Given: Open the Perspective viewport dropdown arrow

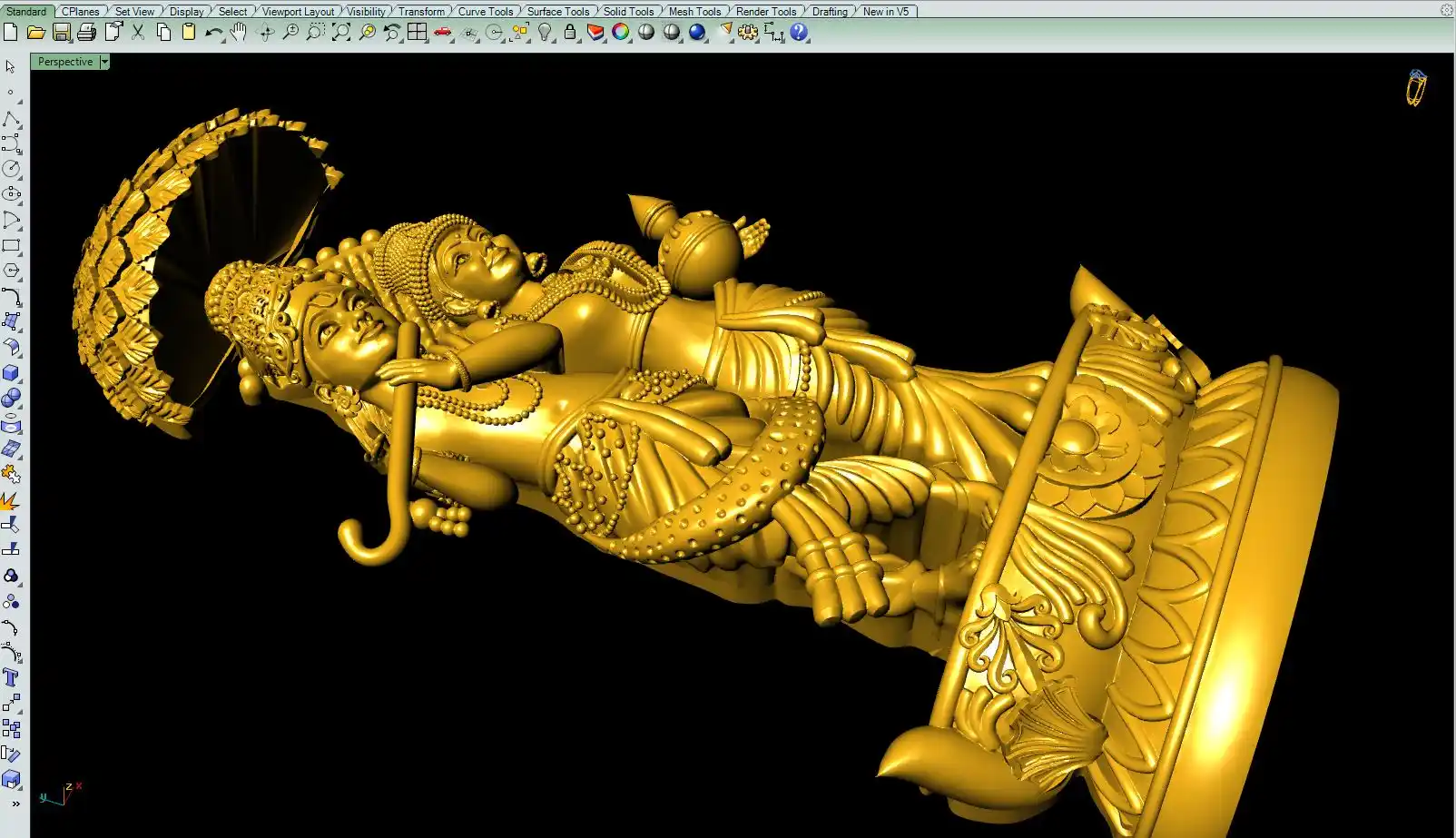Looking at the screenshot, I should pos(104,62).
